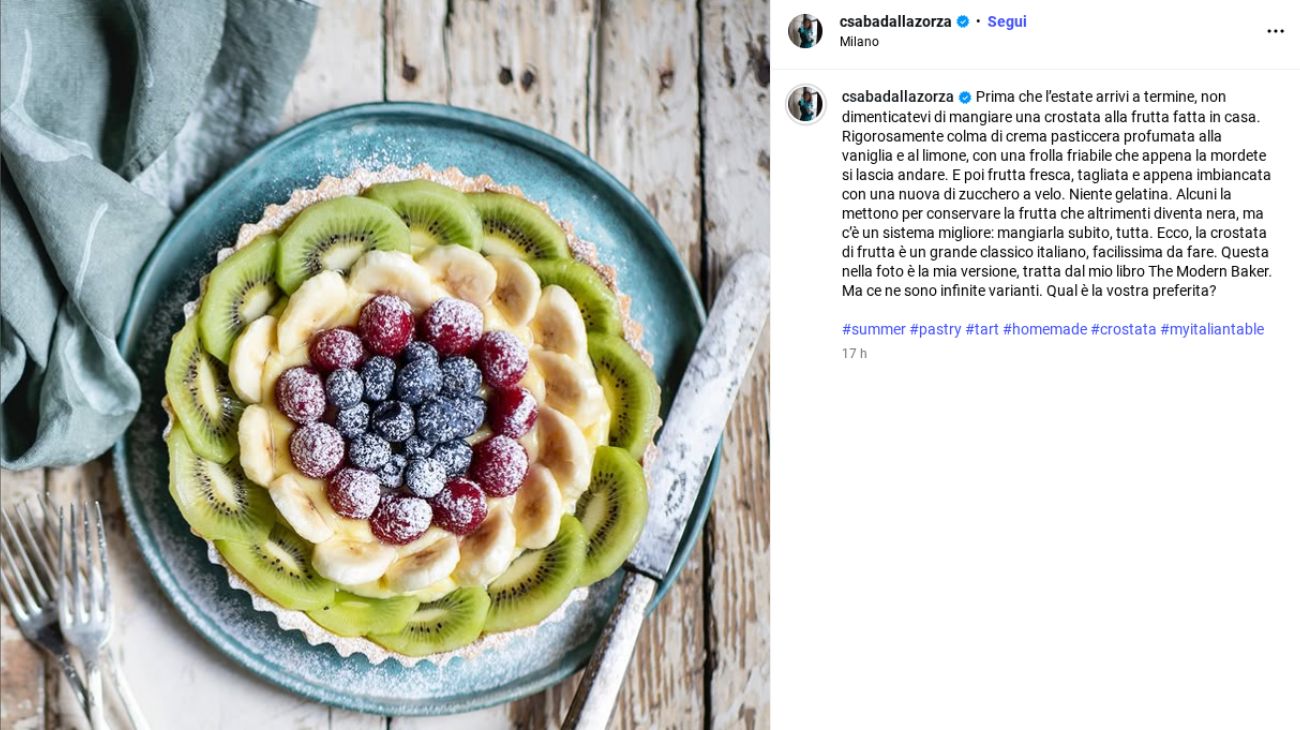Click the fruit tart post photo
This screenshot has height=730, width=1300.
[385, 365]
